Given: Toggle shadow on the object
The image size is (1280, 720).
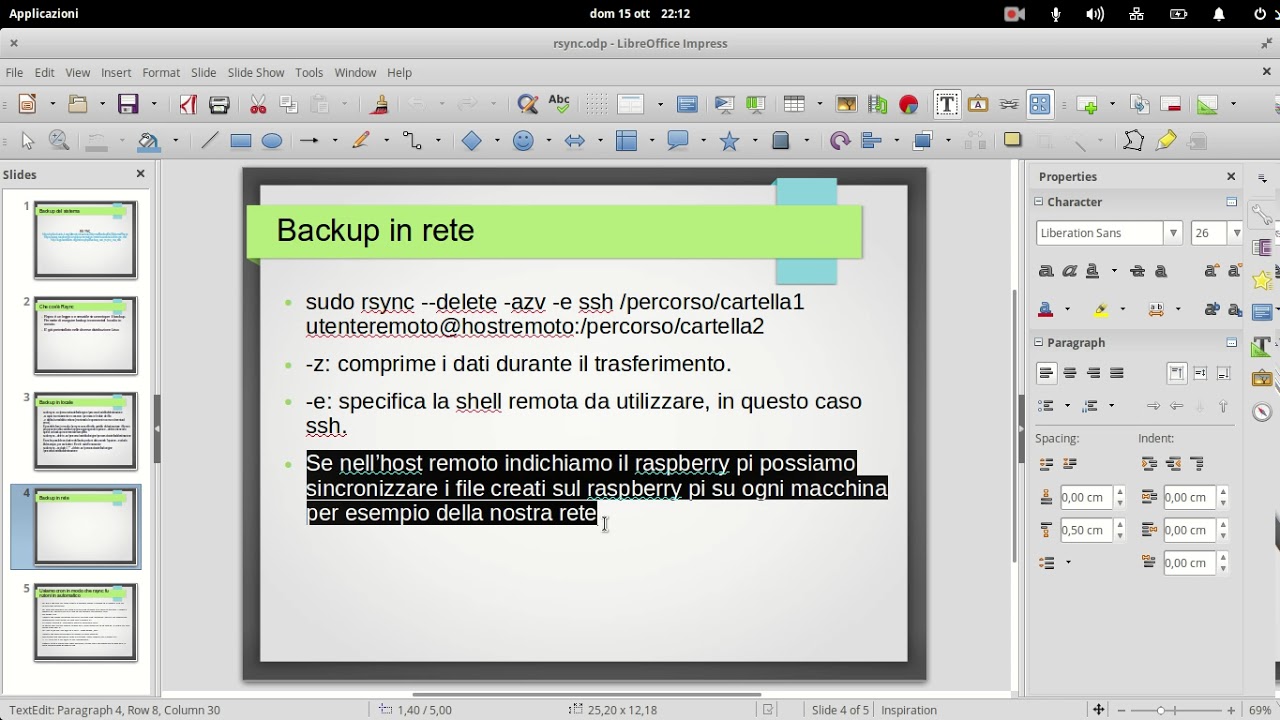Looking at the screenshot, I should tap(1013, 140).
